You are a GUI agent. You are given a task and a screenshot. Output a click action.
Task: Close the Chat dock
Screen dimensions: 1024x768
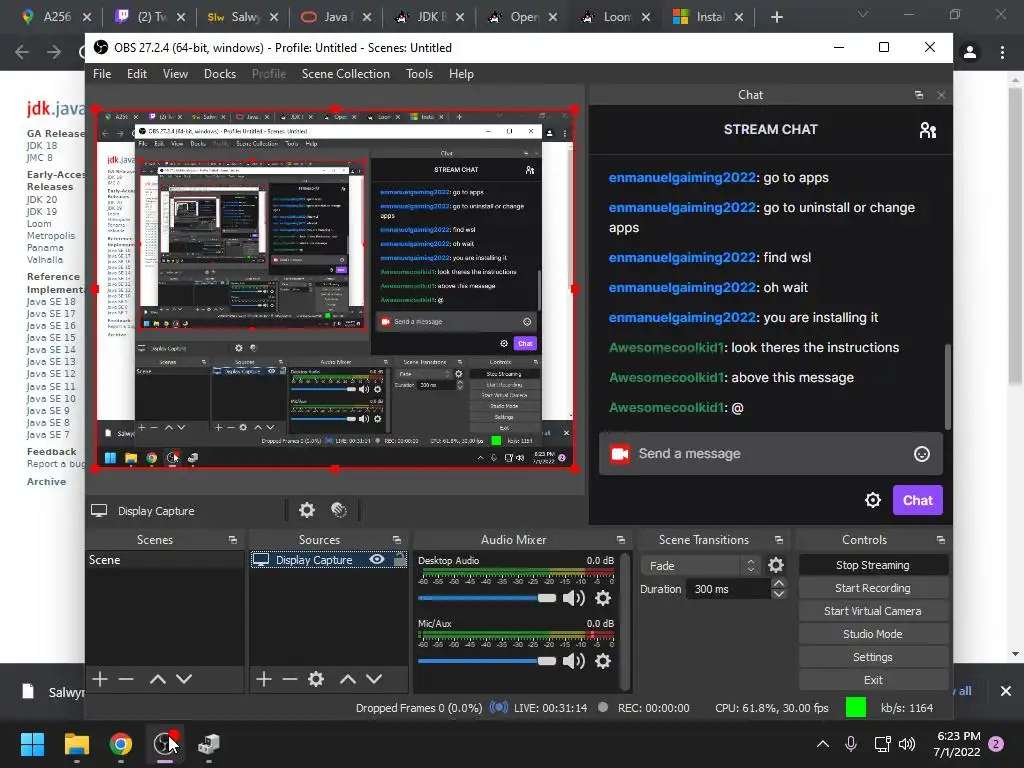[x=941, y=95]
